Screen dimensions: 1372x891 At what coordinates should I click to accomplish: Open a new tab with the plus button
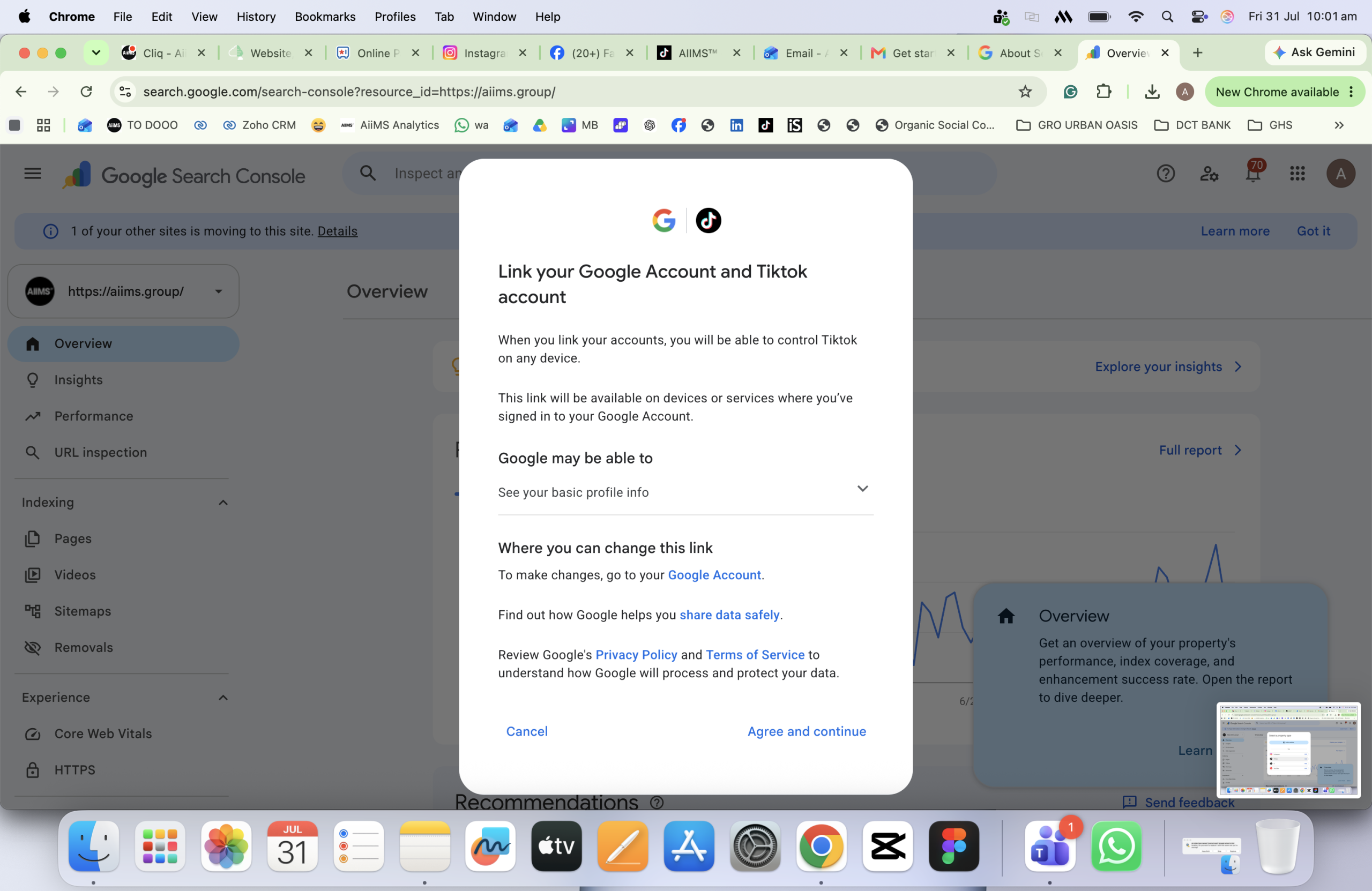(x=1197, y=53)
